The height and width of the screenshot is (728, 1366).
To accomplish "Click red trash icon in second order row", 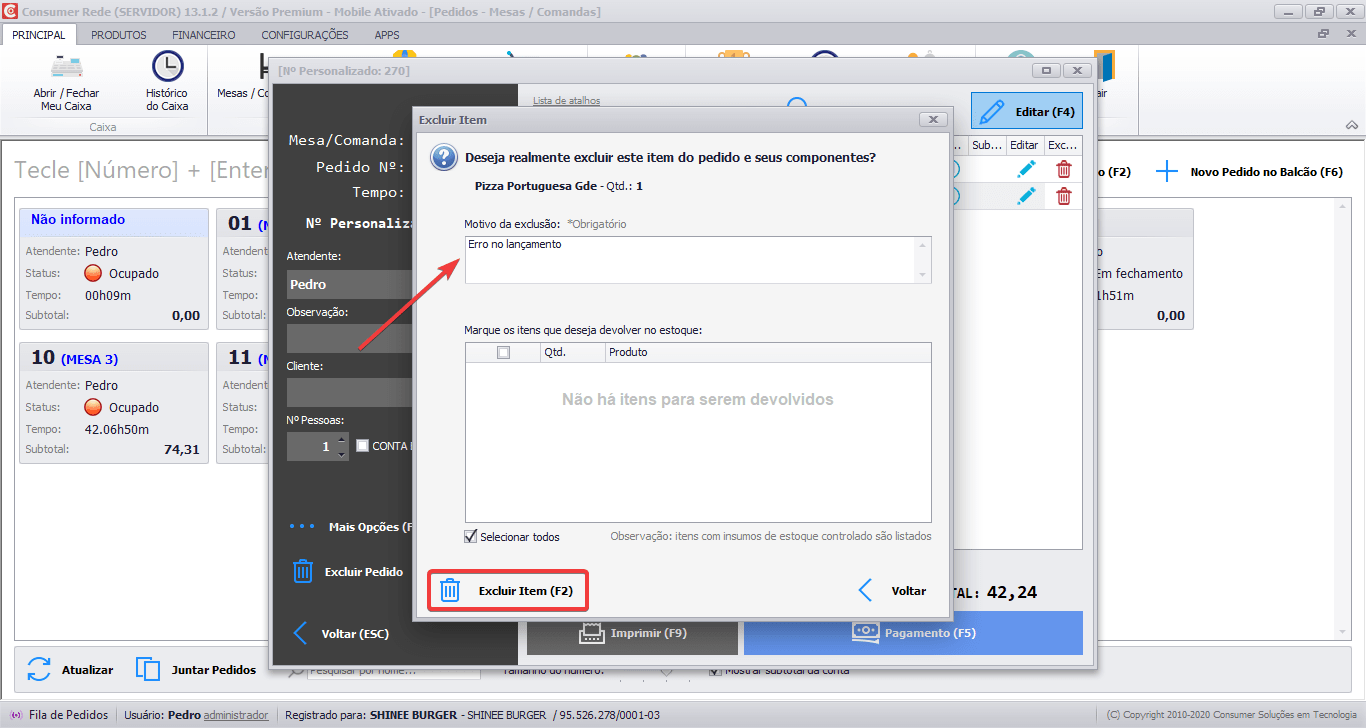I will point(1064,196).
